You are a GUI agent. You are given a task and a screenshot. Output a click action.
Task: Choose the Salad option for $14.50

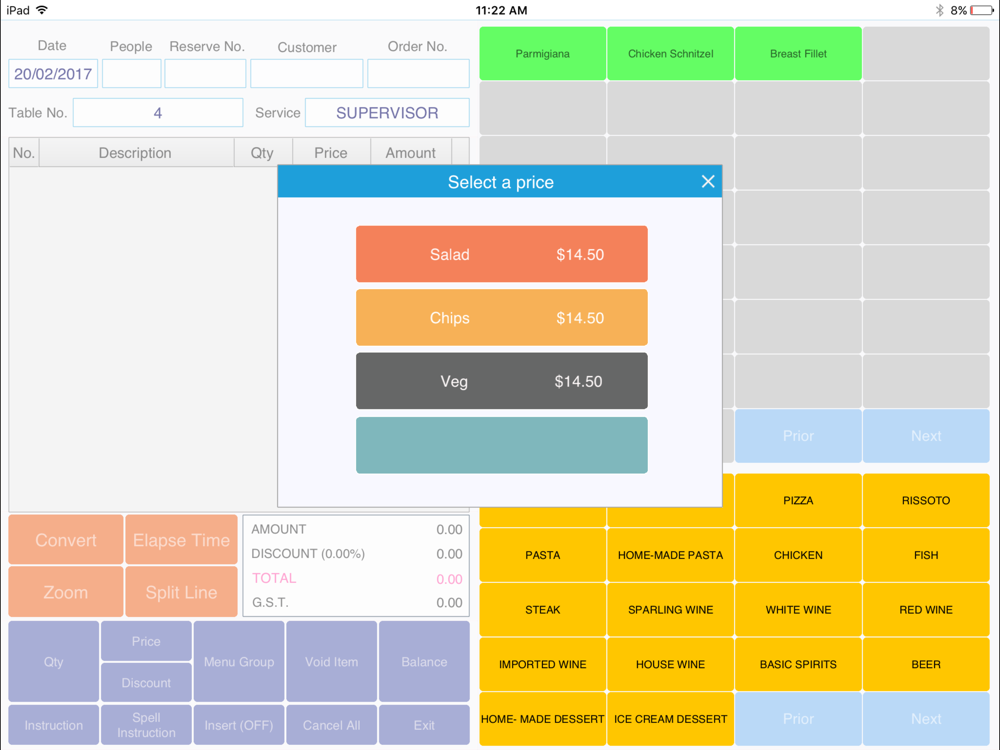501,254
